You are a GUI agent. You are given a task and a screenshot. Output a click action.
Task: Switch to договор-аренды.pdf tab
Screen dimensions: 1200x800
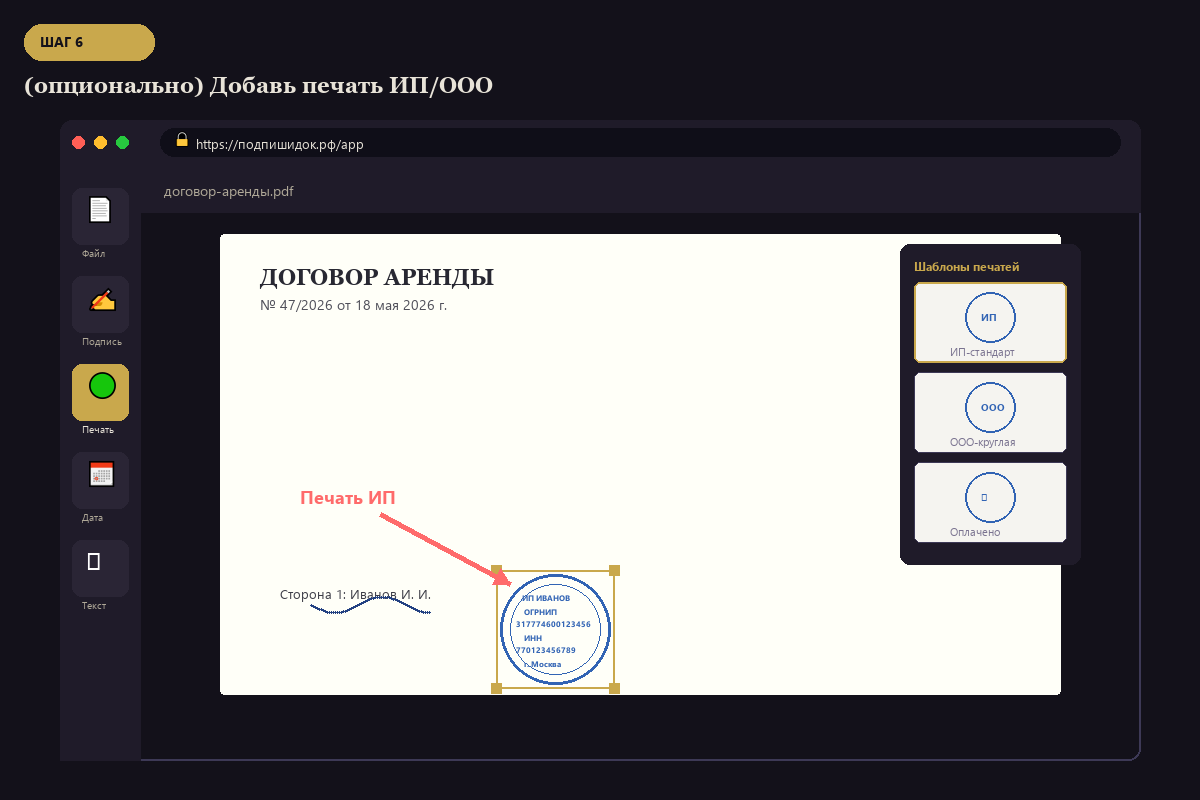(x=229, y=191)
